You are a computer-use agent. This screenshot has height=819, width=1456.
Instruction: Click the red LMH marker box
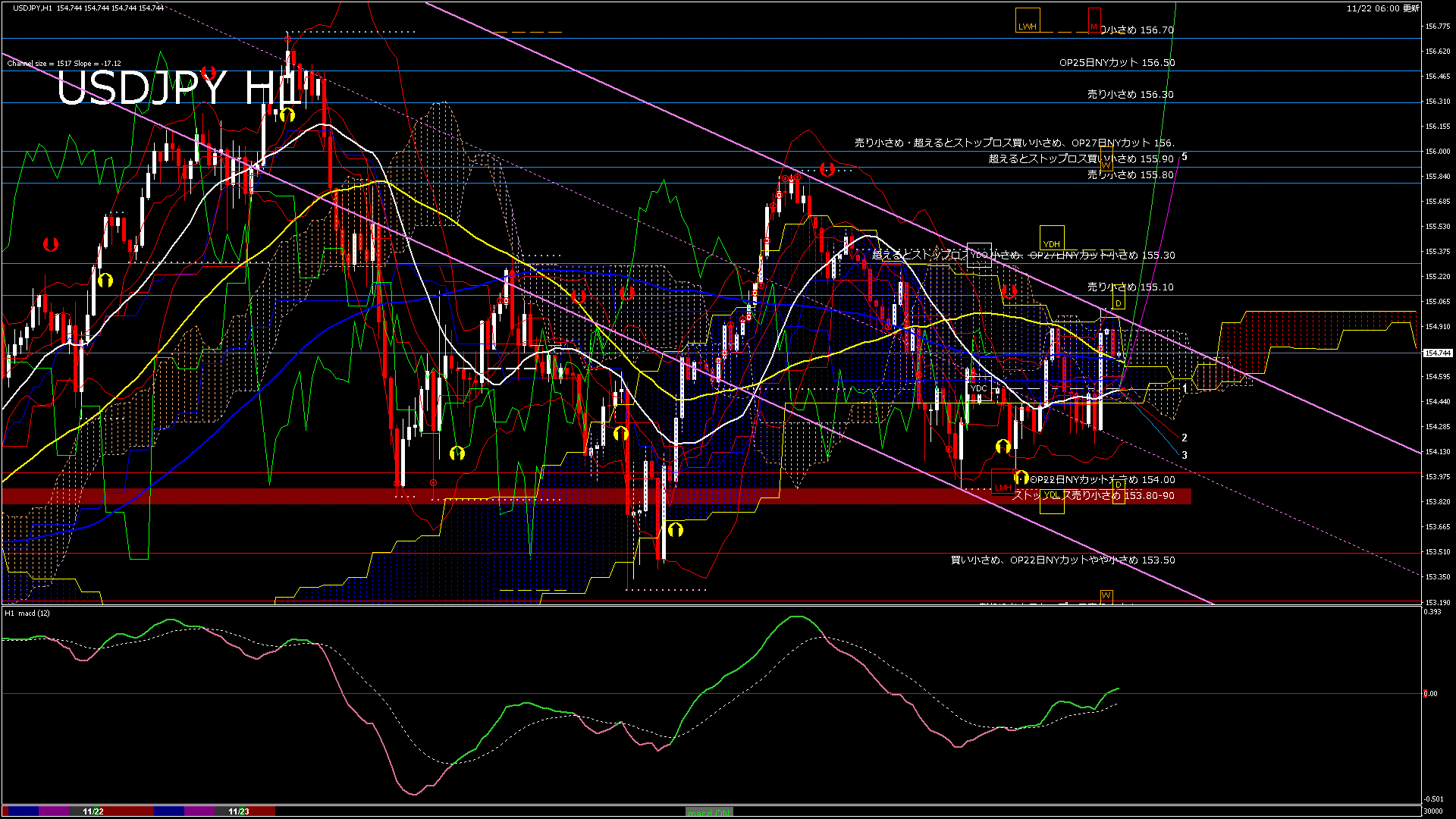coord(1003,482)
